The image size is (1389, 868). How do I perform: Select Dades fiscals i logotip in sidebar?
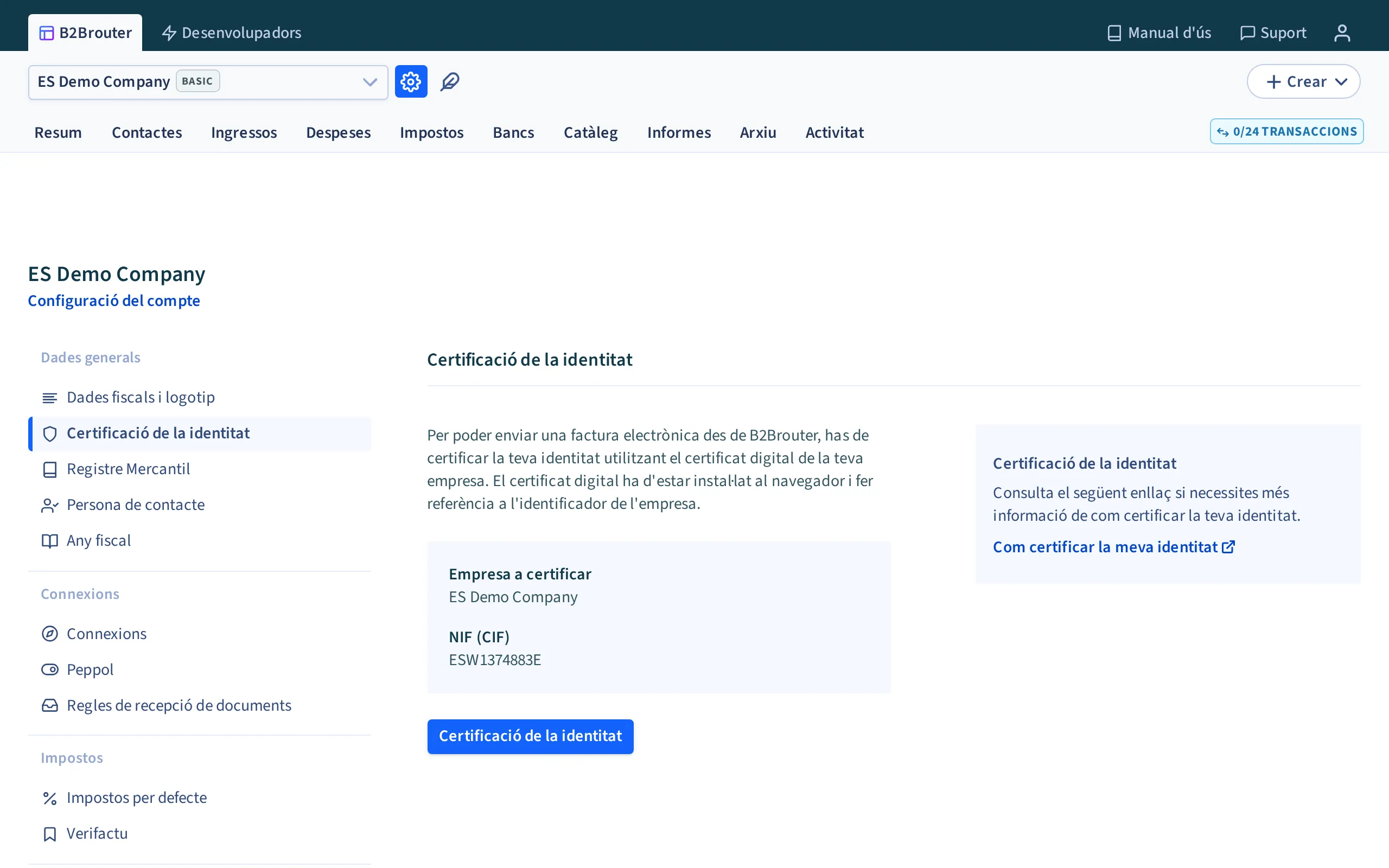coord(200,398)
